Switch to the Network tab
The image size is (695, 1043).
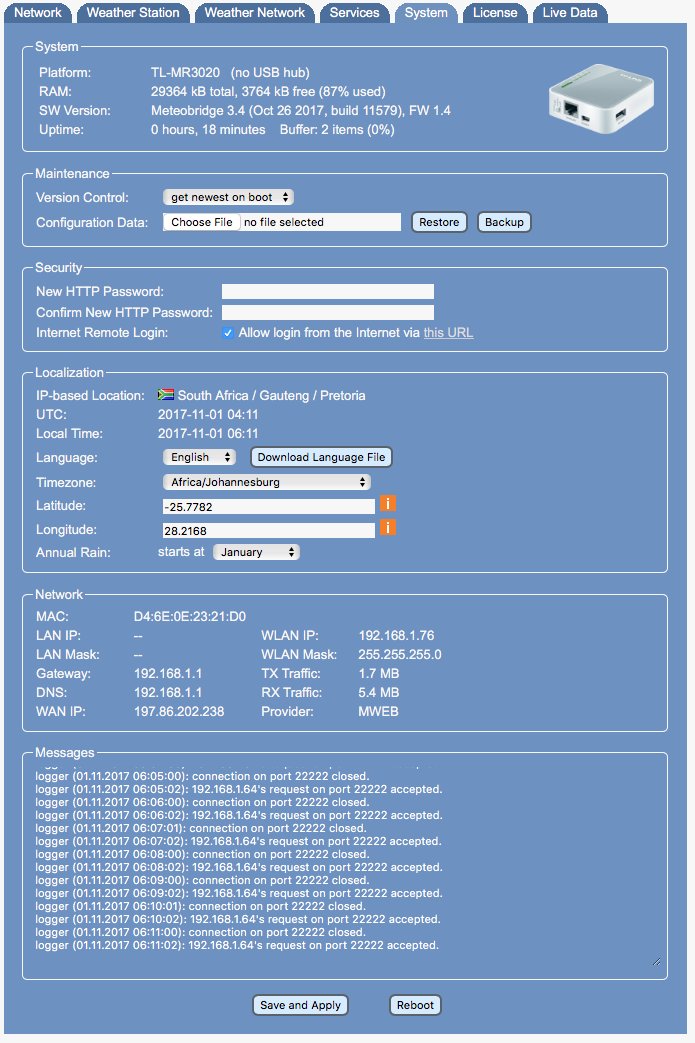39,13
